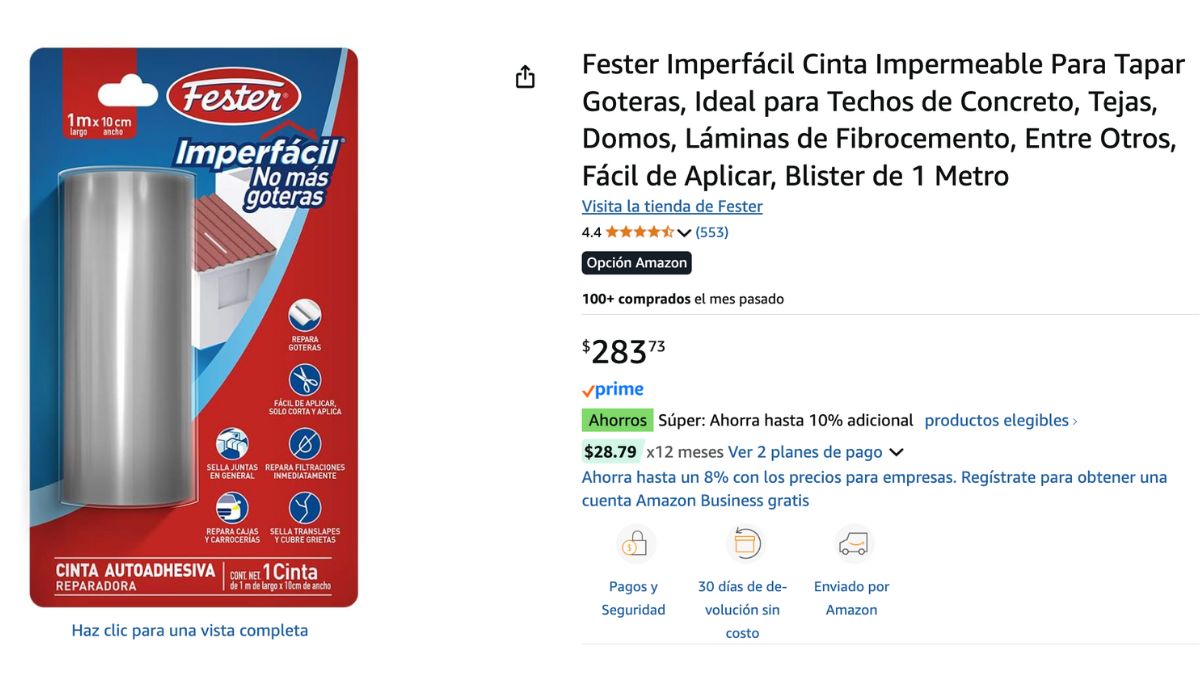Viewport: 1200px width, 675px height.
Task: Click the $28.79 monthly payment amount
Action: [x=611, y=452]
